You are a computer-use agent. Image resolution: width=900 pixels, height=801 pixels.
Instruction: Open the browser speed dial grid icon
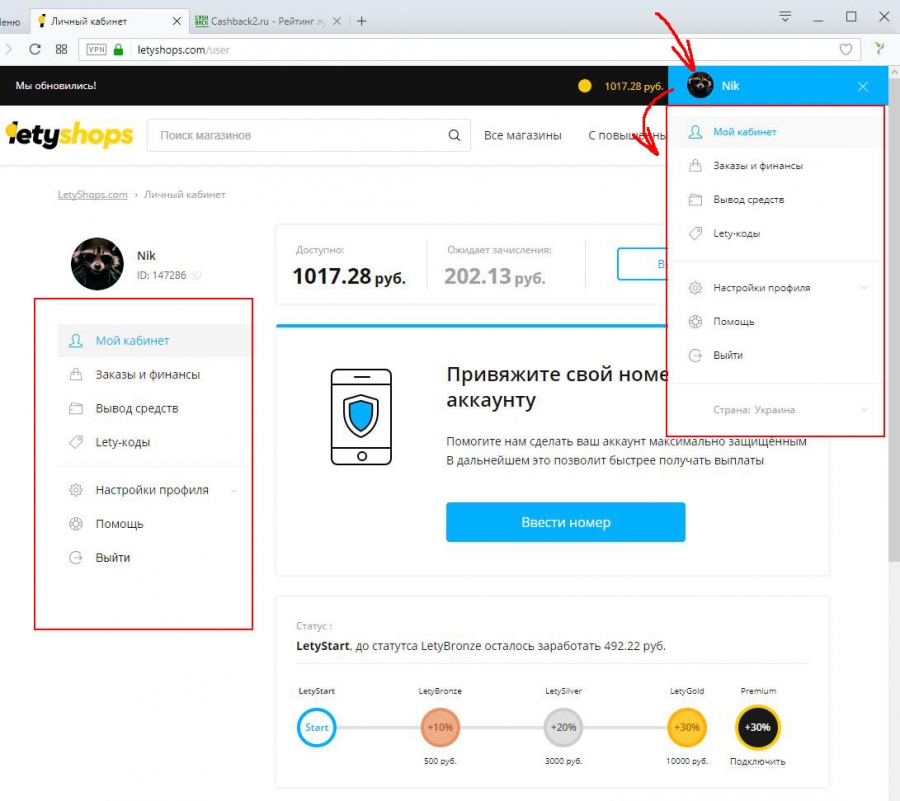61,49
